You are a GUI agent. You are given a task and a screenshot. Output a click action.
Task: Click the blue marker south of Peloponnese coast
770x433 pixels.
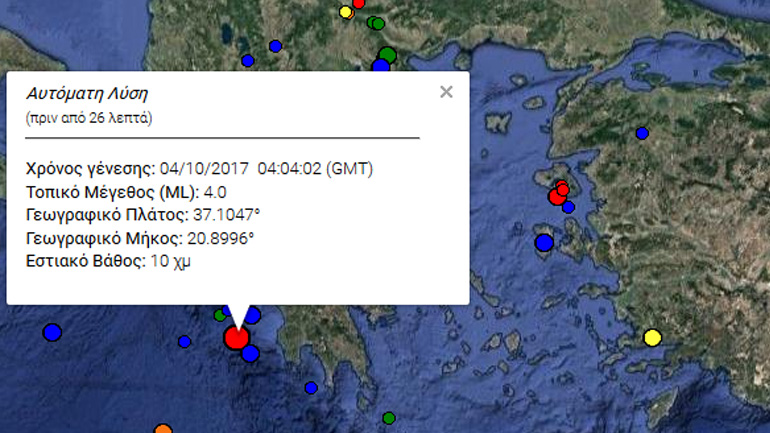(311, 388)
